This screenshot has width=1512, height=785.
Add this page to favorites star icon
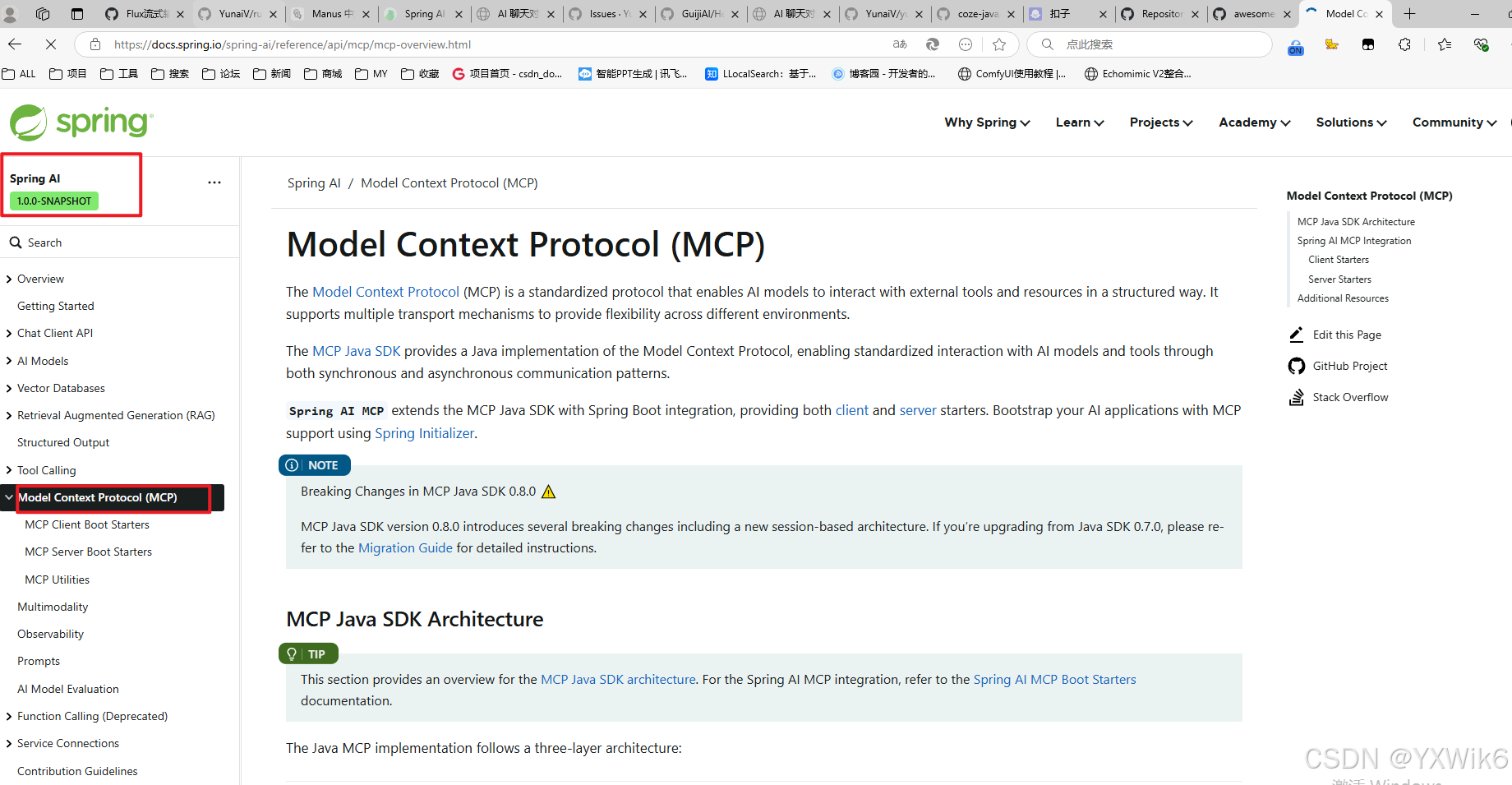[x=999, y=44]
